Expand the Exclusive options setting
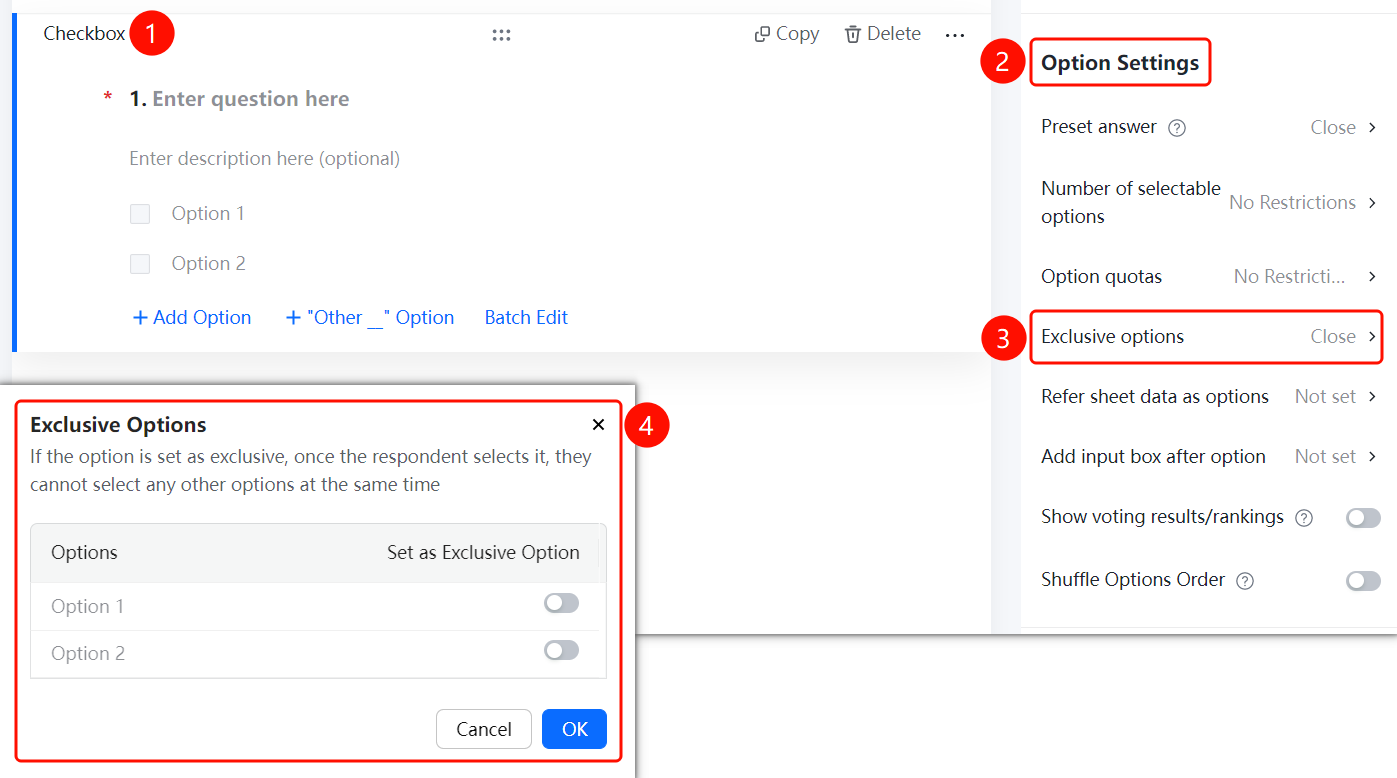Screen dimensions: 1397x778 (1207, 337)
